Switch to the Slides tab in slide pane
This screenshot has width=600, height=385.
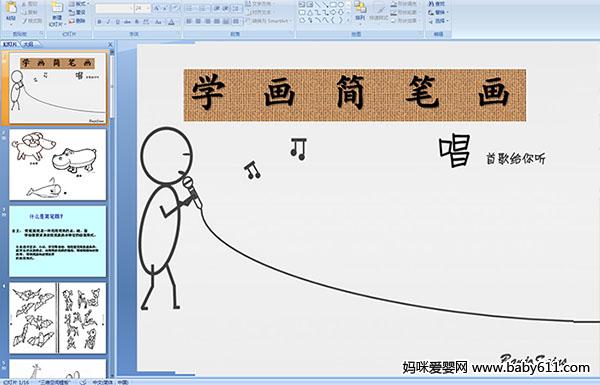(10, 44)
